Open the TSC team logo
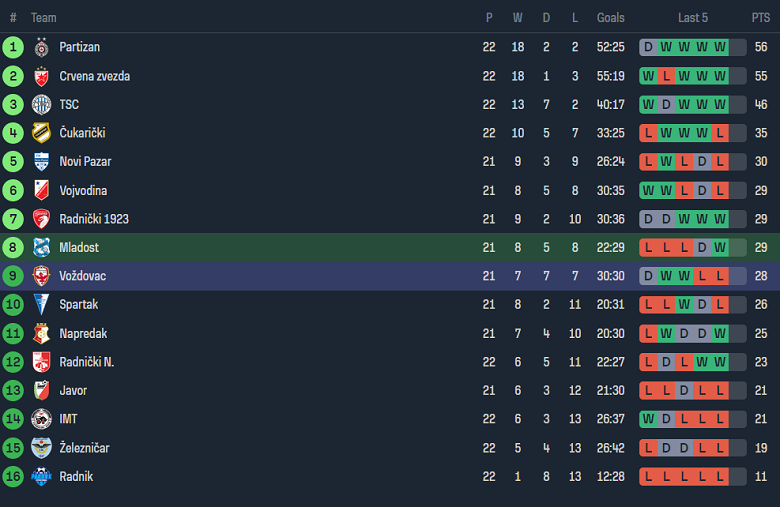The height and width of the screenshot is (507, 780). (41, 104)
